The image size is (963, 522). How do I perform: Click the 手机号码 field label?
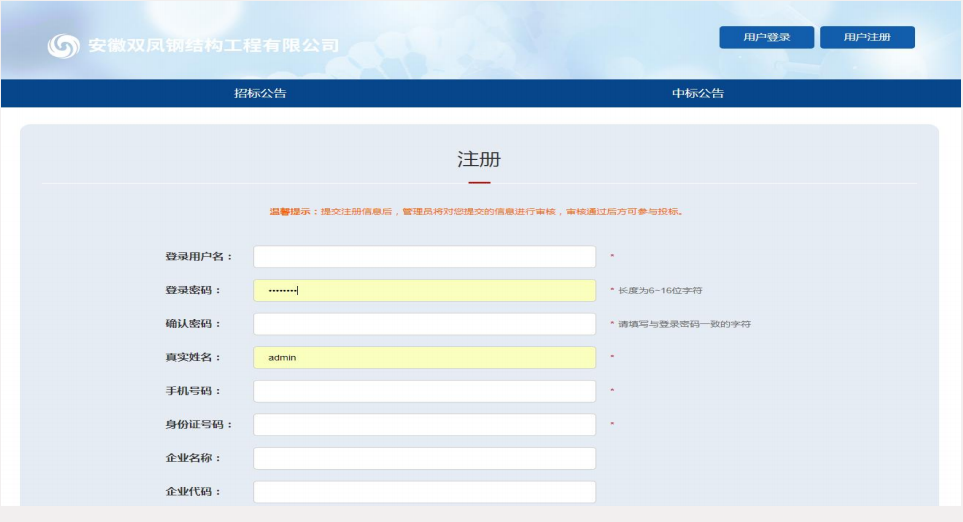193,391
